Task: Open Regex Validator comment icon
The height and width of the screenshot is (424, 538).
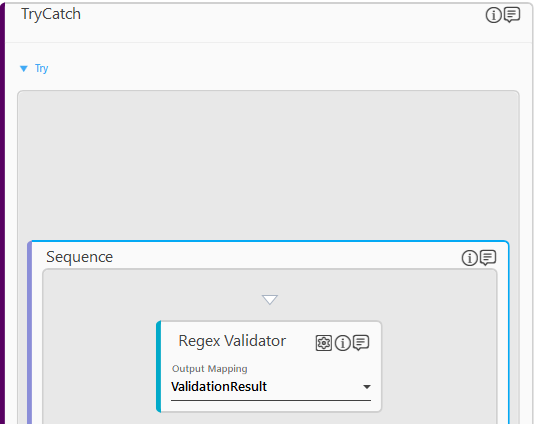Action: pyautogui.click(x=361, y=343)
